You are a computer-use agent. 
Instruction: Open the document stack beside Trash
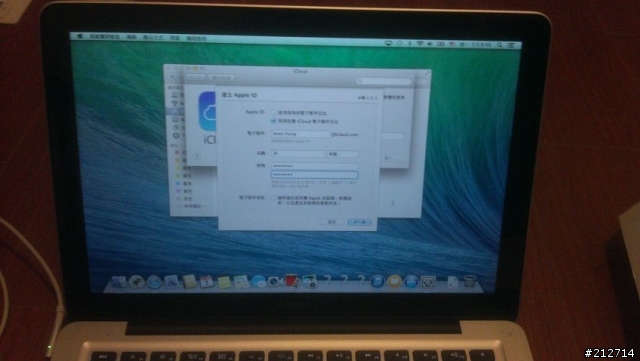pyautogui.click(x=453, y=282)
